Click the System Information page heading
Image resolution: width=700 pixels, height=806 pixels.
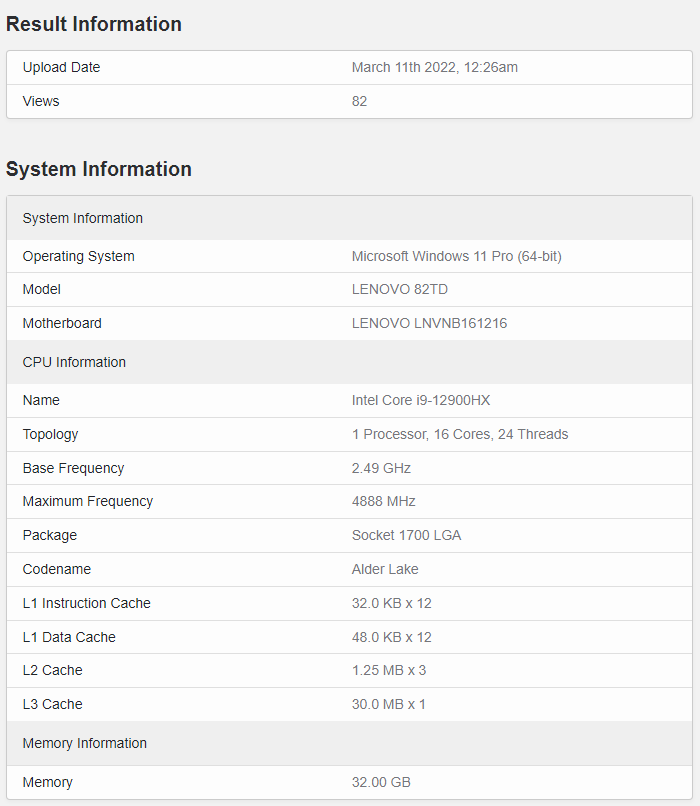point(99,169)
